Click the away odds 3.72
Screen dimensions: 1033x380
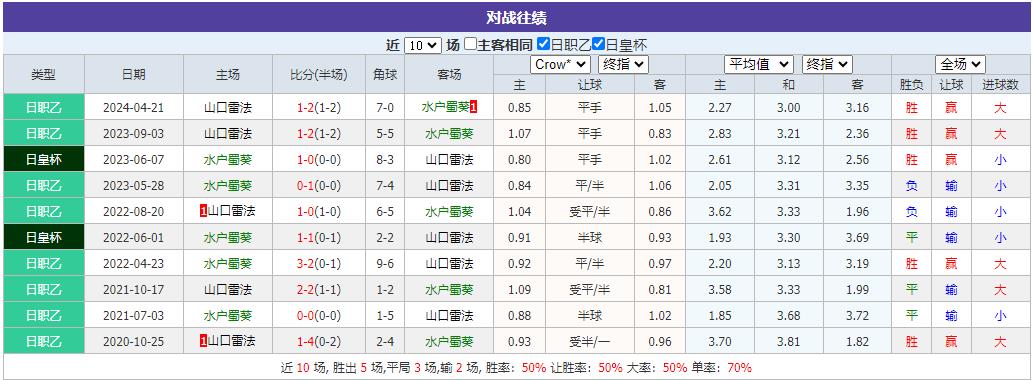coord(857,315)
